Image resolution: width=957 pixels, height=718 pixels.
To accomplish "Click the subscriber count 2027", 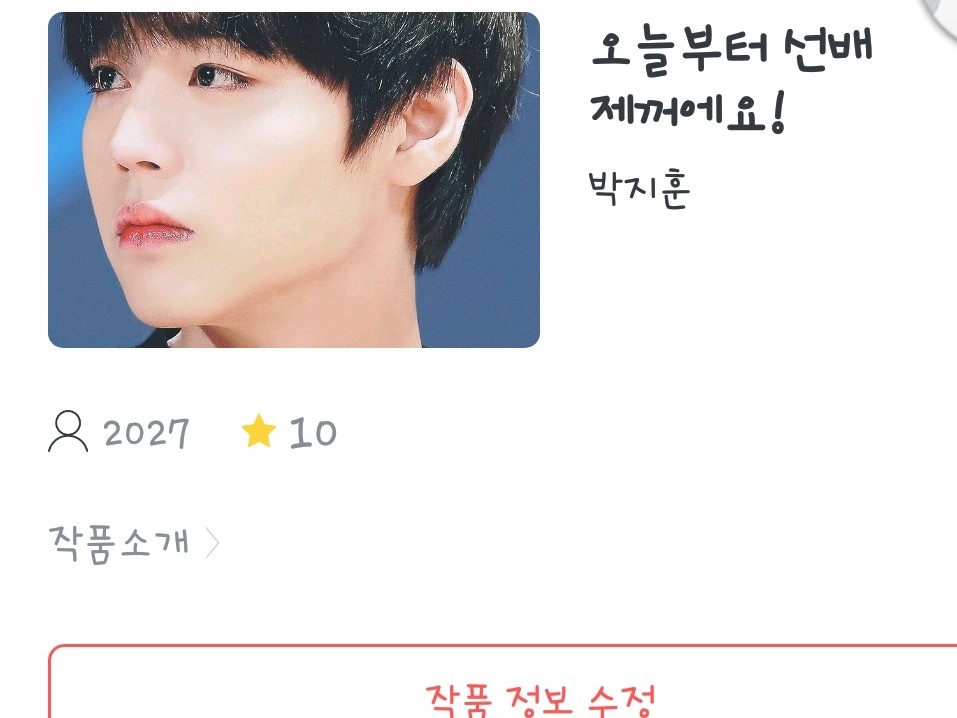I will coord(146,433).
